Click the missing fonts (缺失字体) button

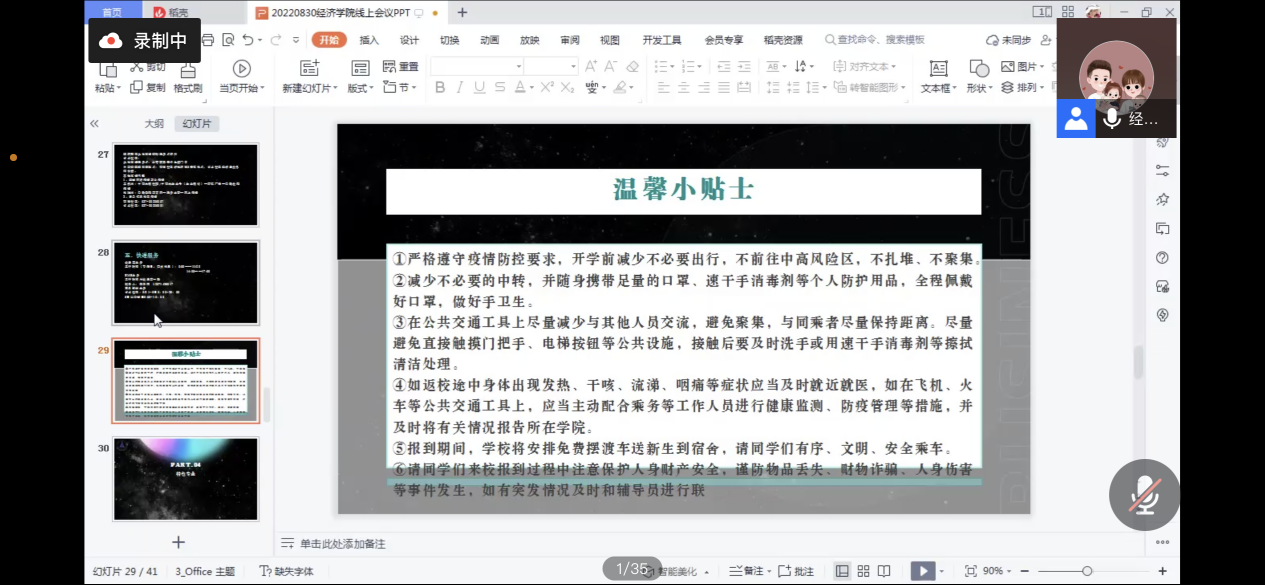(286, 571)
